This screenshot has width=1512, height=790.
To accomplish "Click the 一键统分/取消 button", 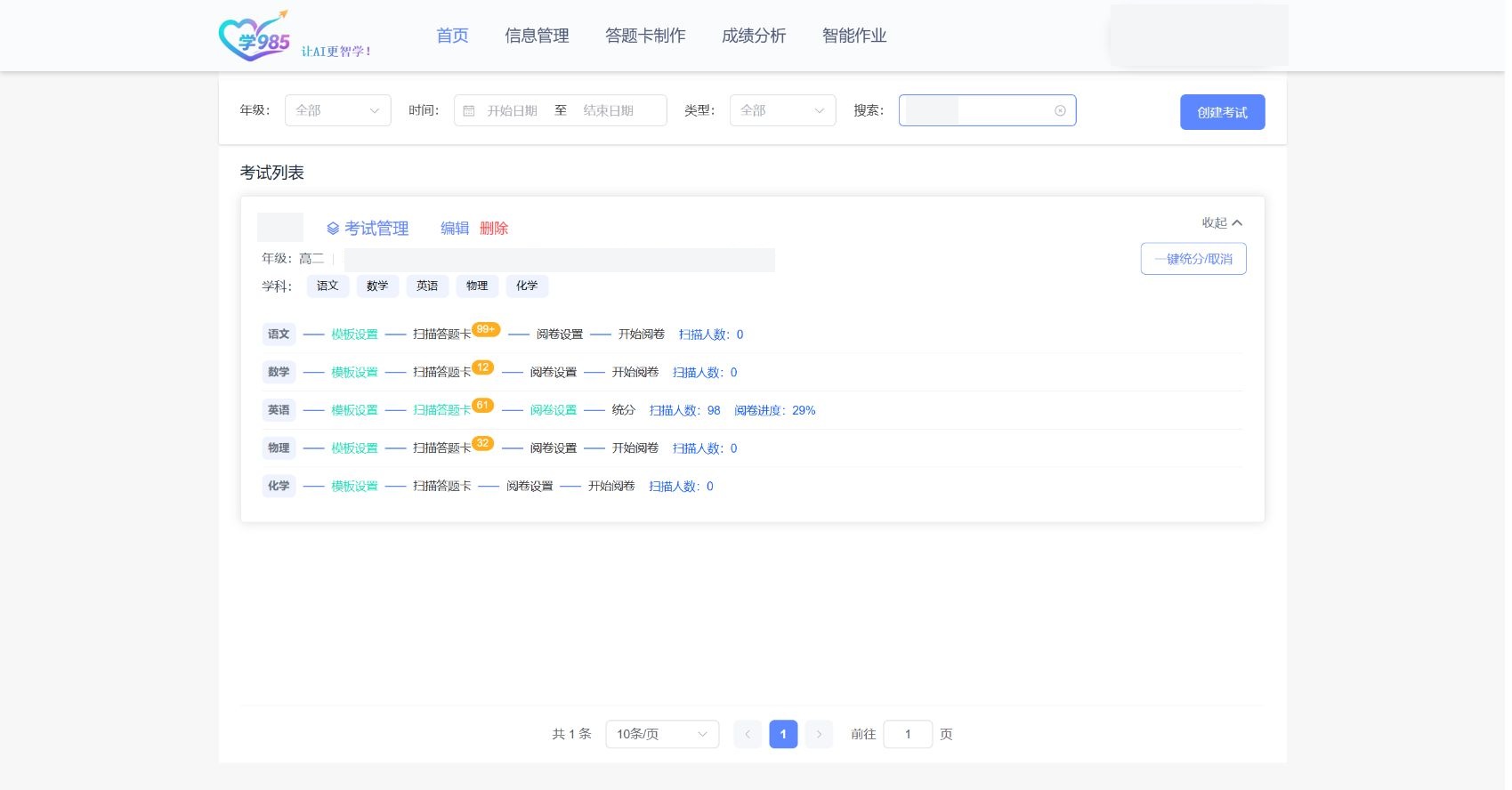I will click(1193, 259).
